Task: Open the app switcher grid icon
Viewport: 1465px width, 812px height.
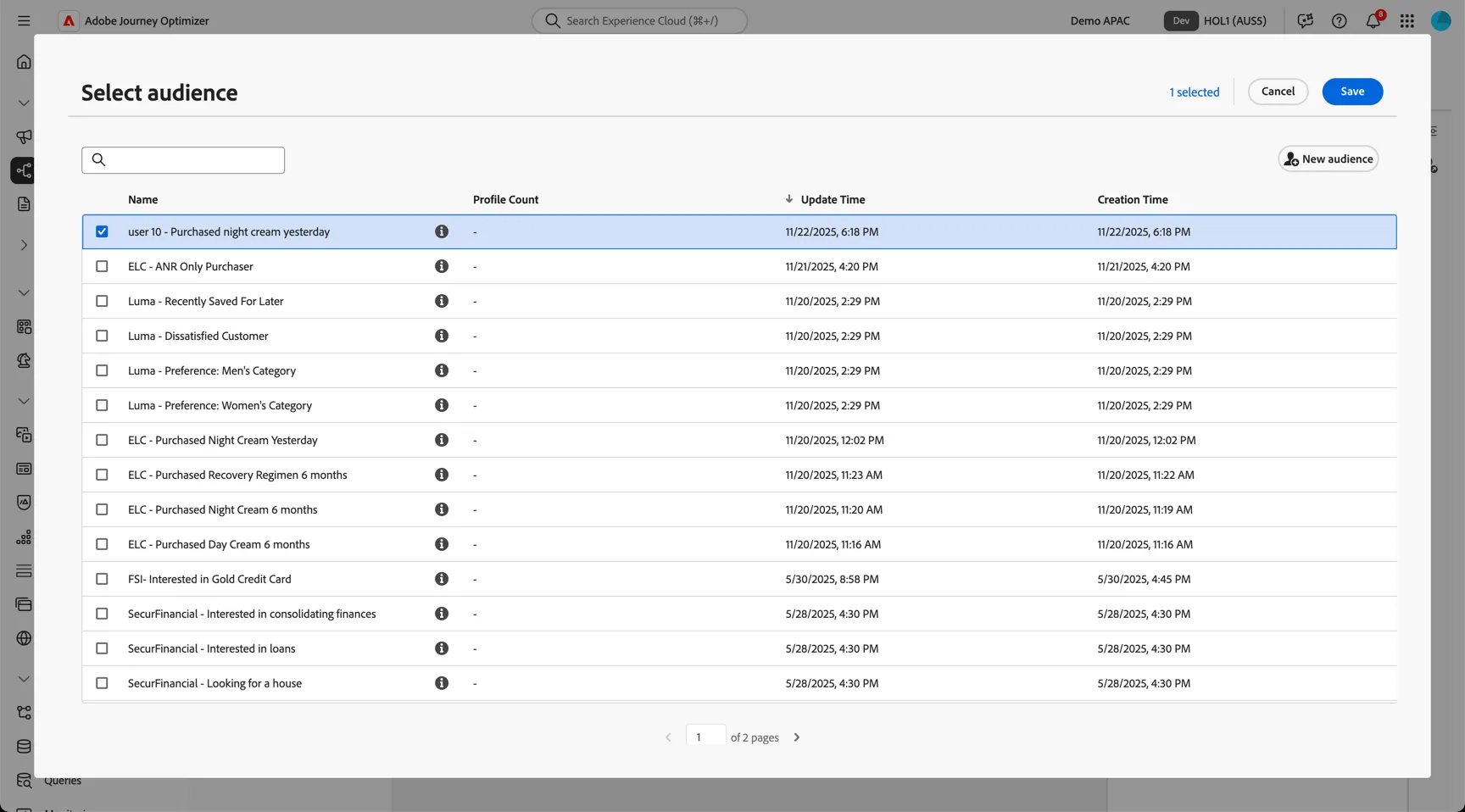Action: 1407,20
